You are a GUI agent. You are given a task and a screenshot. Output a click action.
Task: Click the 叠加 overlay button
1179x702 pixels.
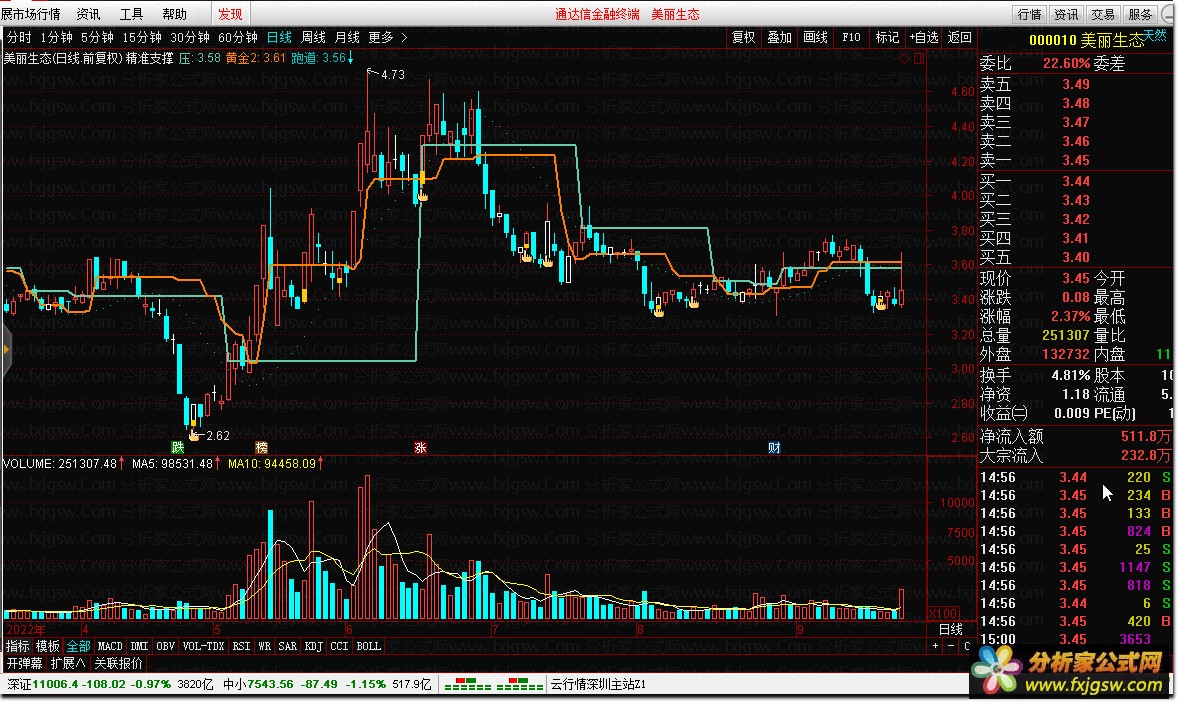tap(779, 37)
